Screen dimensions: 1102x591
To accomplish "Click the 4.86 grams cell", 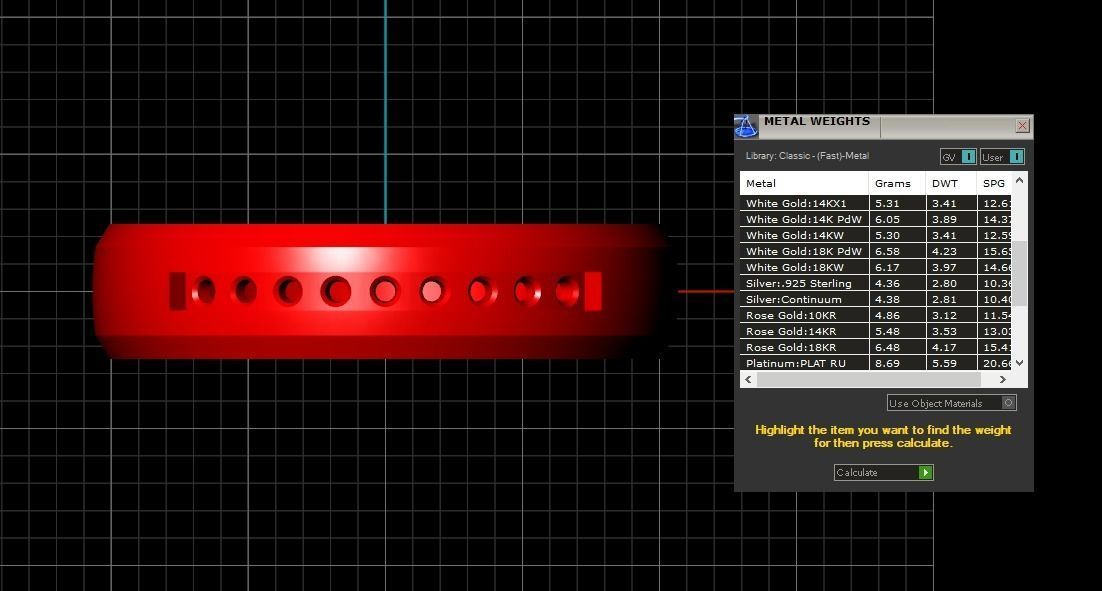I will (897, 316).
